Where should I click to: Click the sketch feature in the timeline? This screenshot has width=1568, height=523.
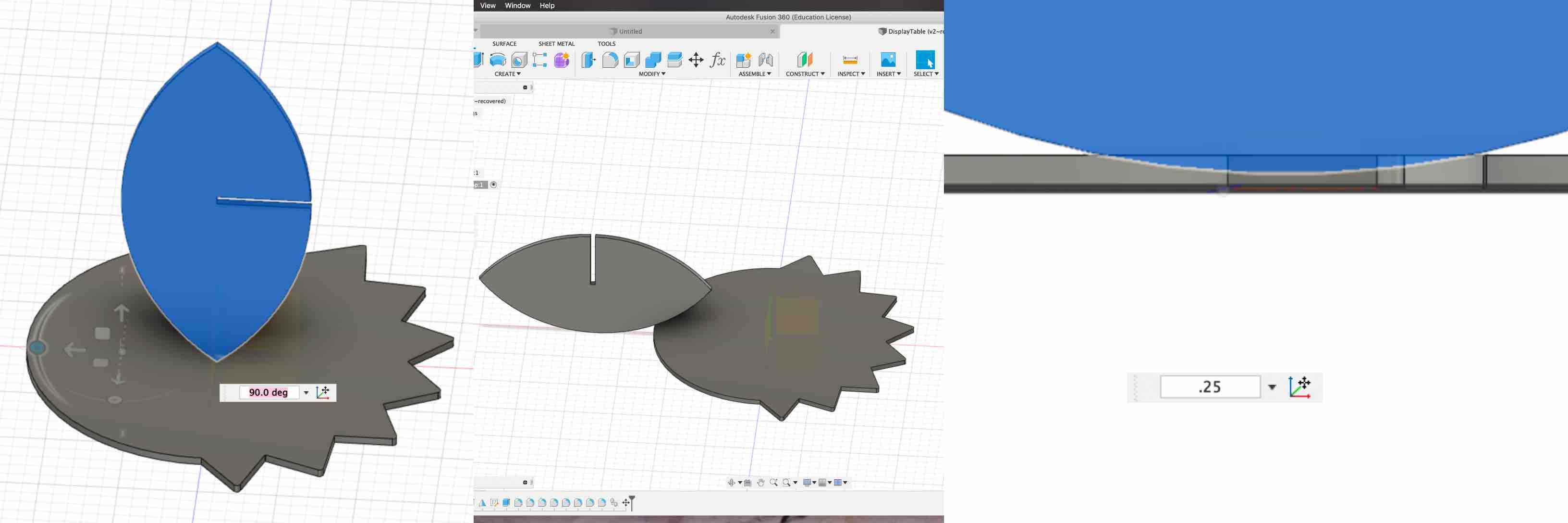494,502
